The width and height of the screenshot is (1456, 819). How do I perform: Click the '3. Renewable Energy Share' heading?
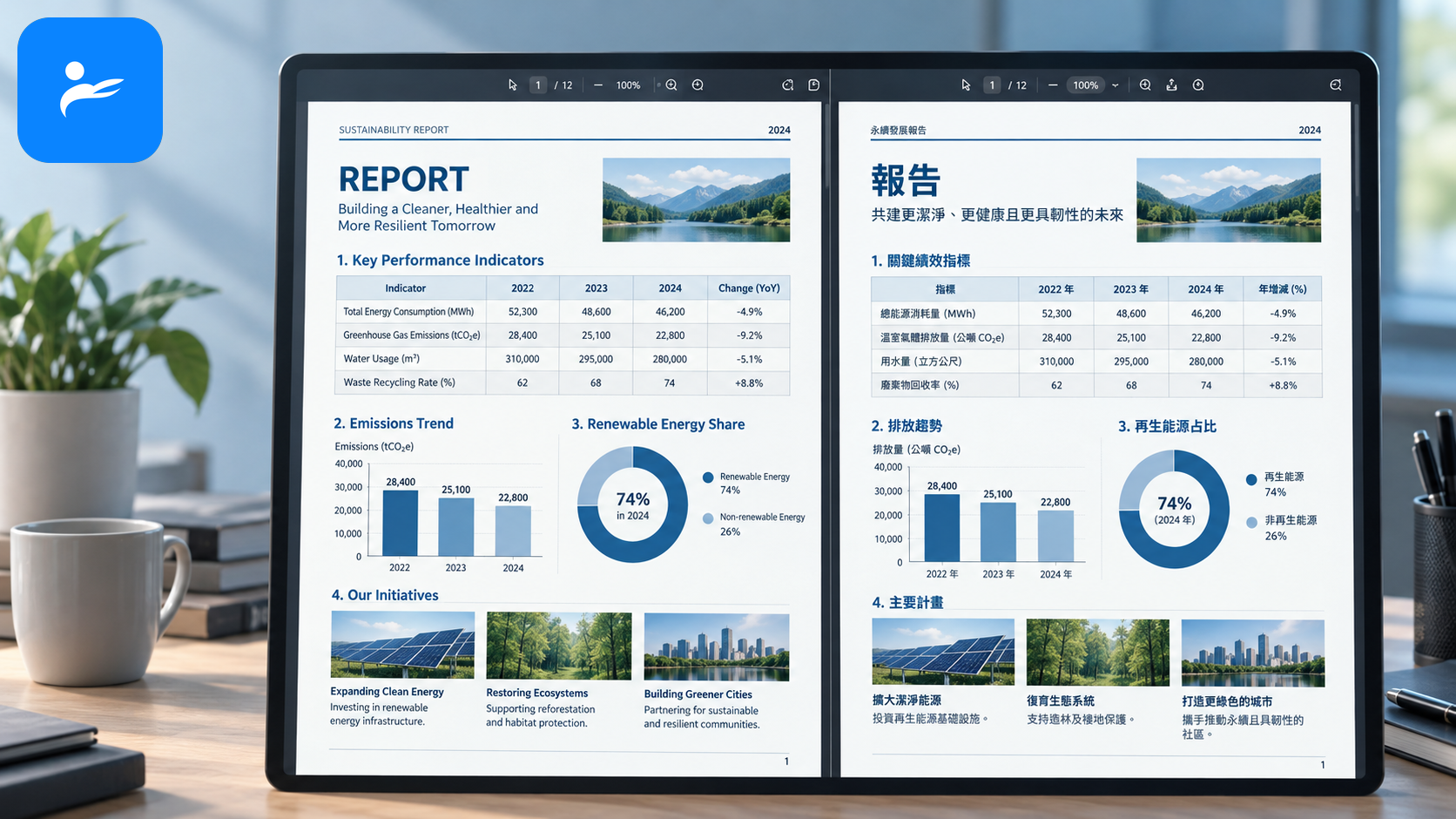click(658, 424)
